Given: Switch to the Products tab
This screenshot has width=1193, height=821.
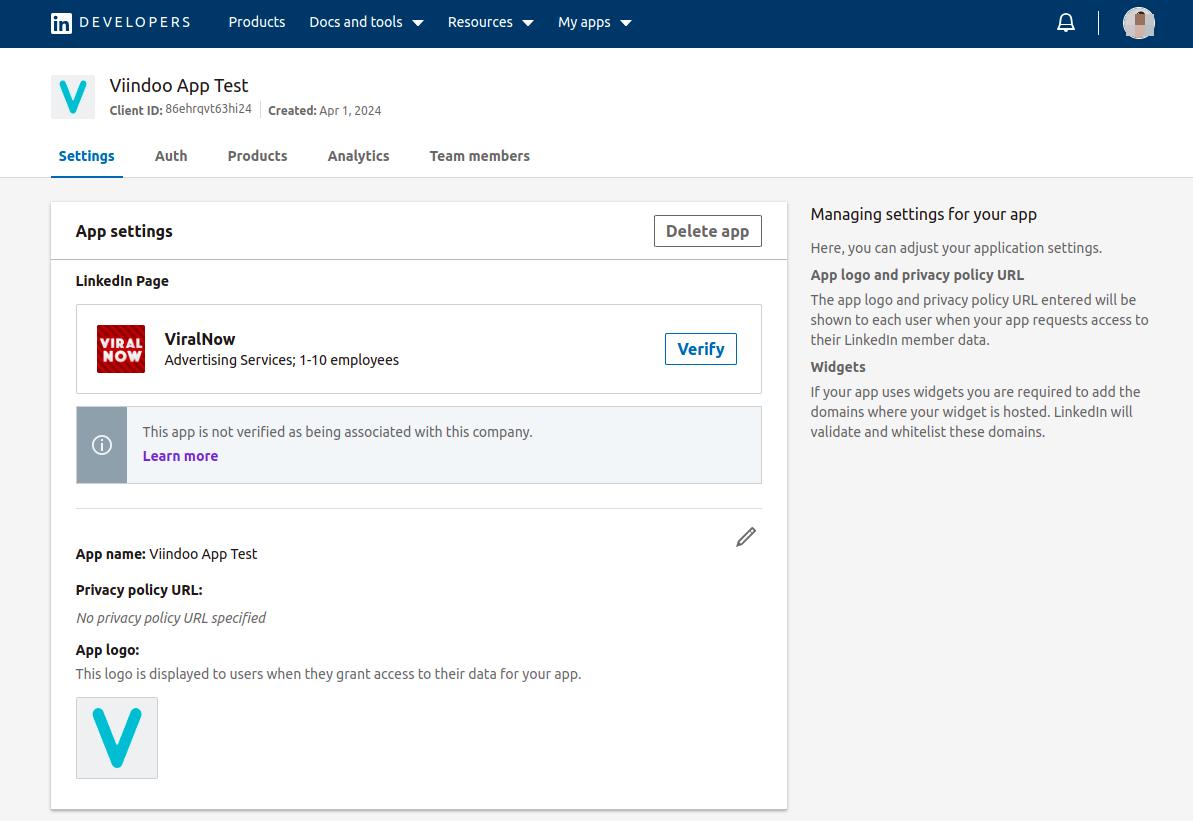Looking at the screenshot, I should 257,156.
